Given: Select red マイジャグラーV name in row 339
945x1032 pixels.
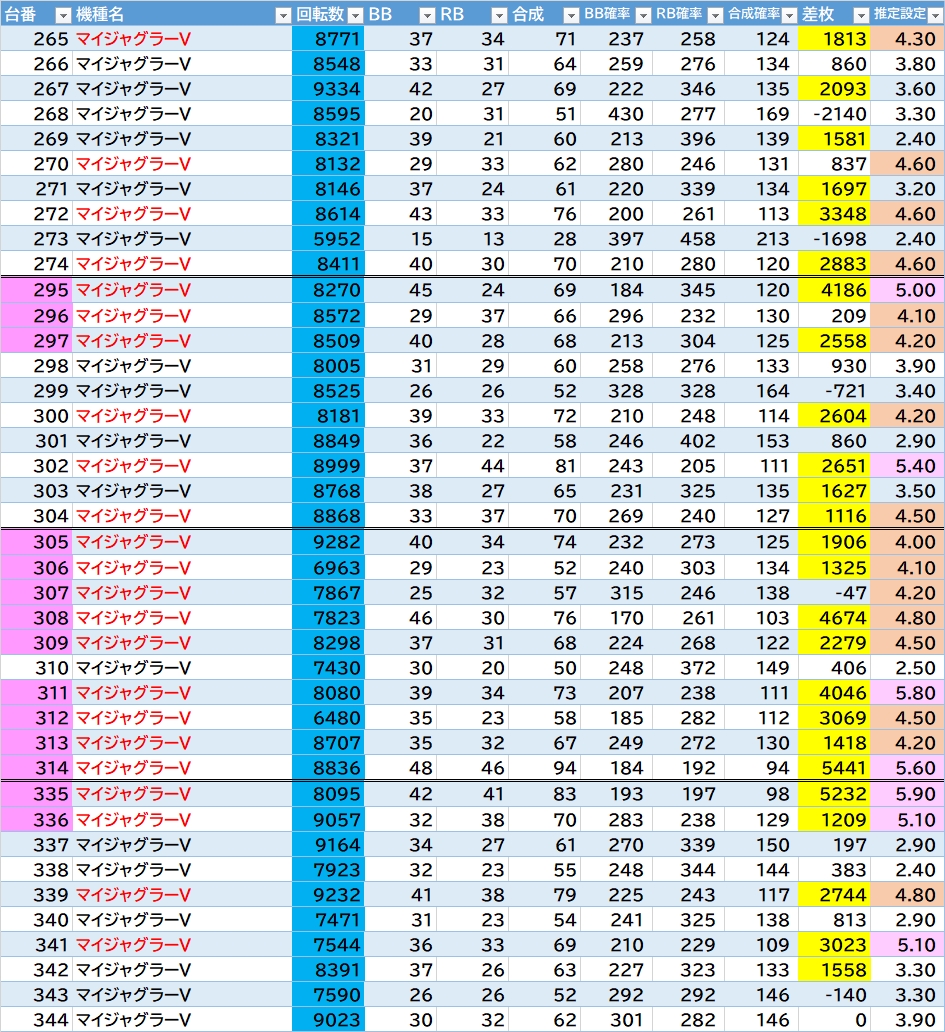Looking at the screenshot, I should pos(134,895).
